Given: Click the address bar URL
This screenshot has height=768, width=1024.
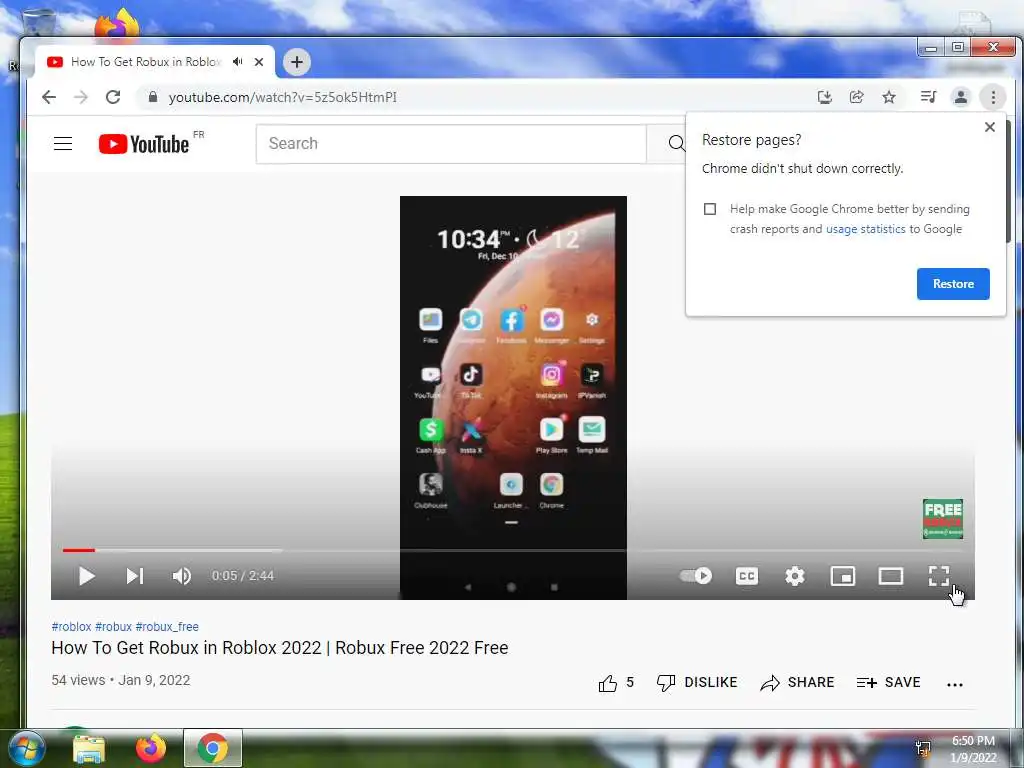Looking at the screenshot, I should (282, 97).
